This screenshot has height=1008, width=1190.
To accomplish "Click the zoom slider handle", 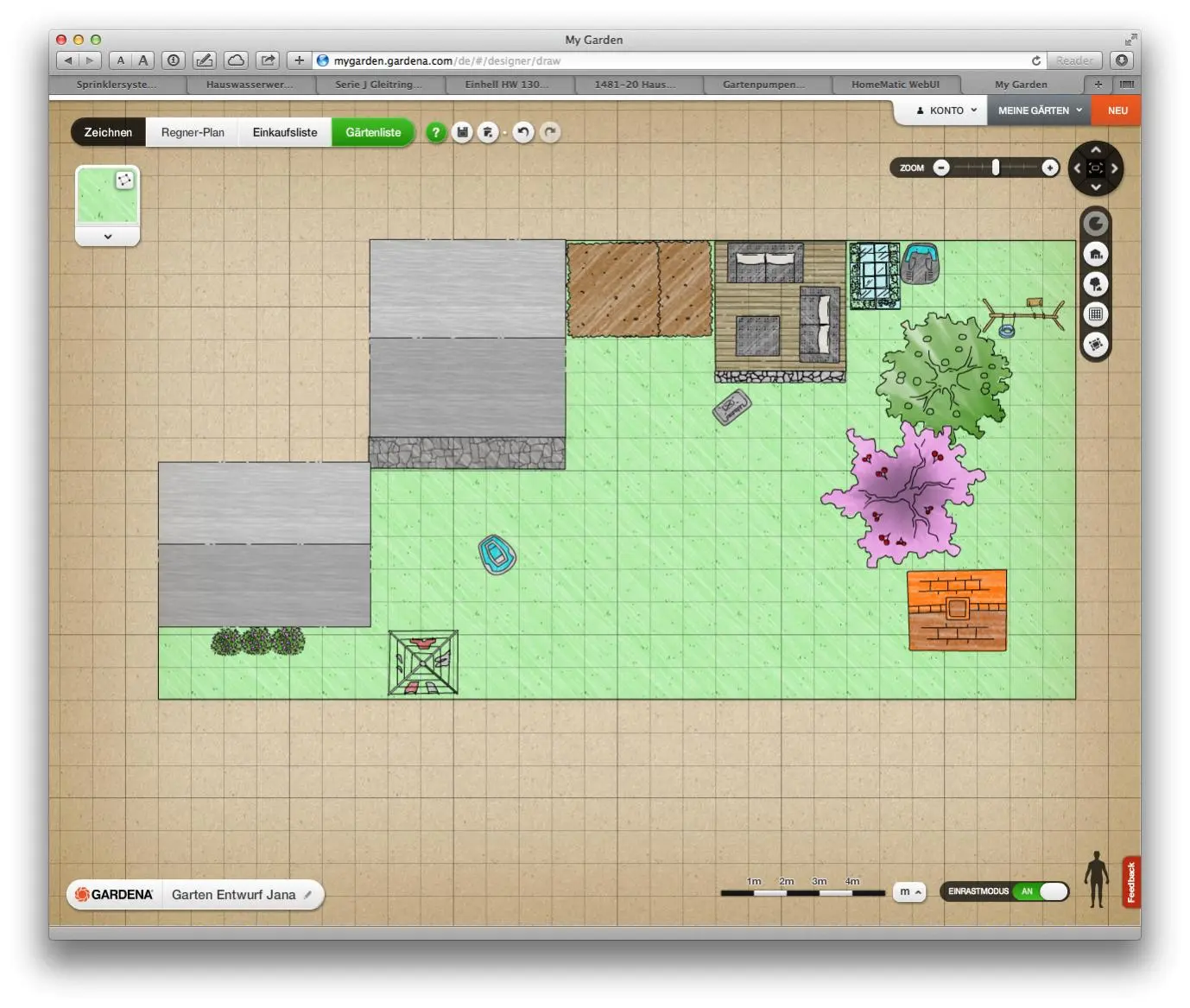I will [x=996, y=168].
